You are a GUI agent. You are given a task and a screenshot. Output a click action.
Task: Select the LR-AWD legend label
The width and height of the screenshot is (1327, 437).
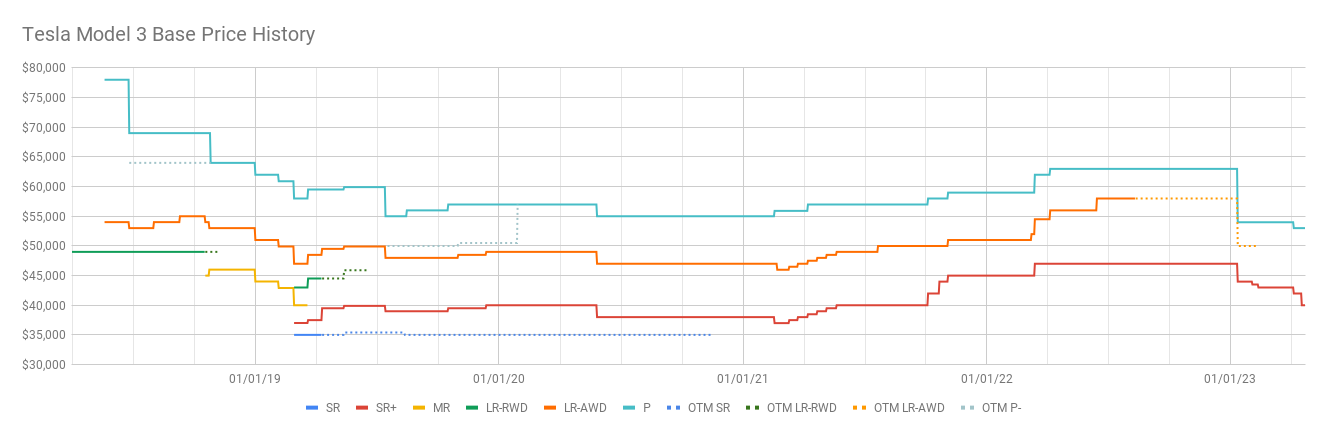pos(584,408)
